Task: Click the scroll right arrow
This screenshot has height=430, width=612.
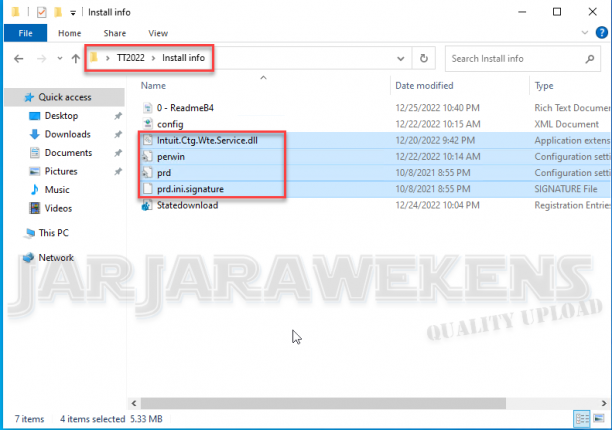Action: (x=604, y=403)
